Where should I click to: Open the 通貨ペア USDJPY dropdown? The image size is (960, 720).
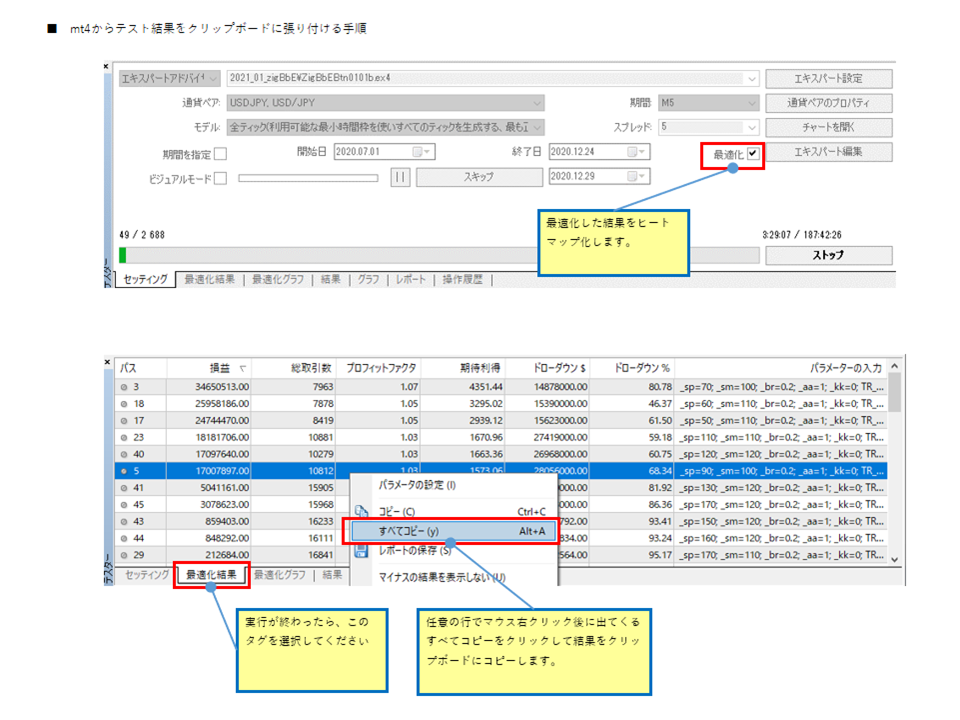(x=537, y=103)
